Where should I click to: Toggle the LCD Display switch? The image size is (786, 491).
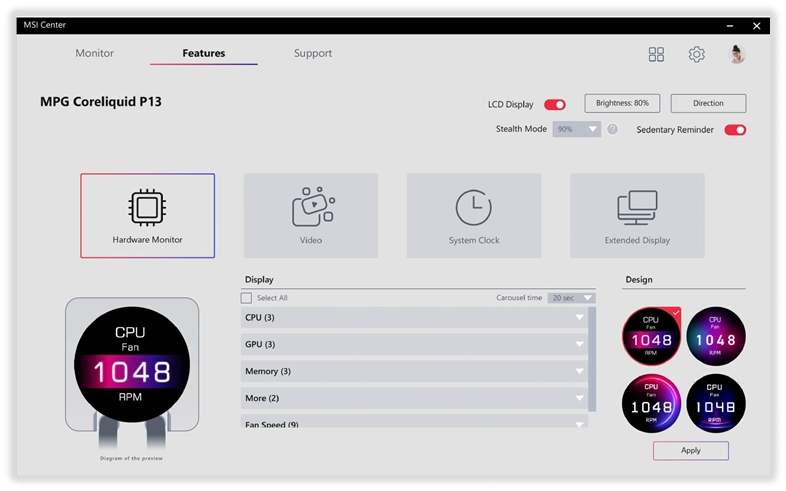[x=555, y=104]
